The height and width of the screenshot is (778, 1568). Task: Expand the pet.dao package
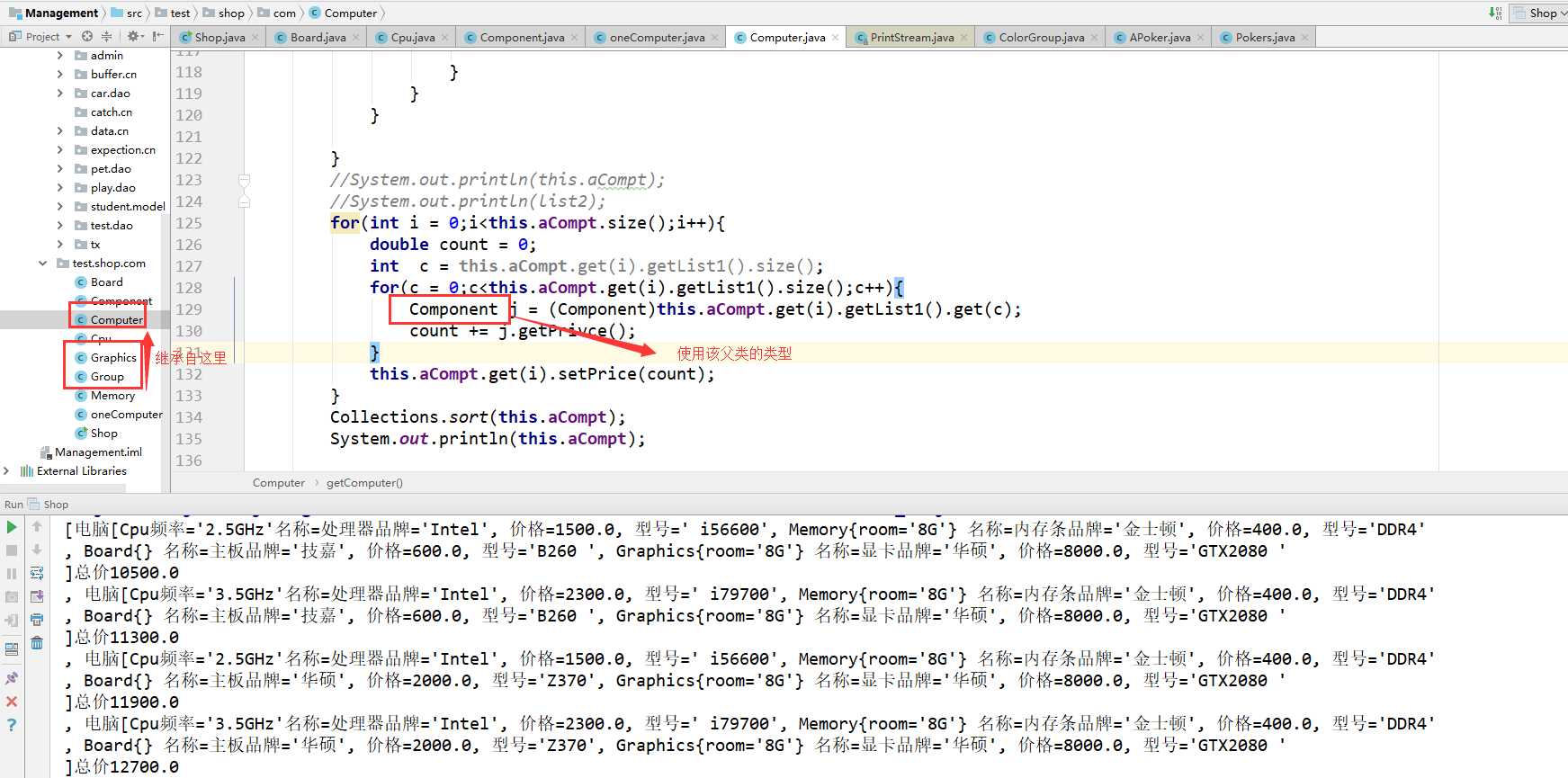pyautogui.click(x=60, y=168)
